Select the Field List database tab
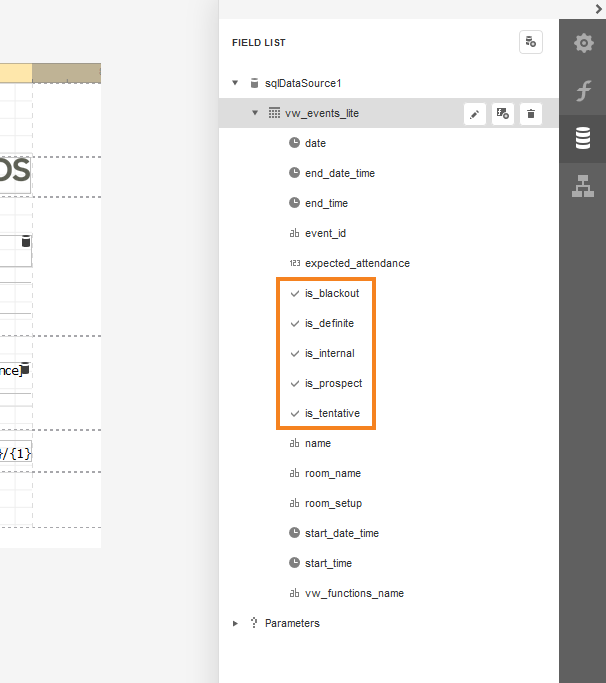606x683 pixels. (x=583, y=139)
